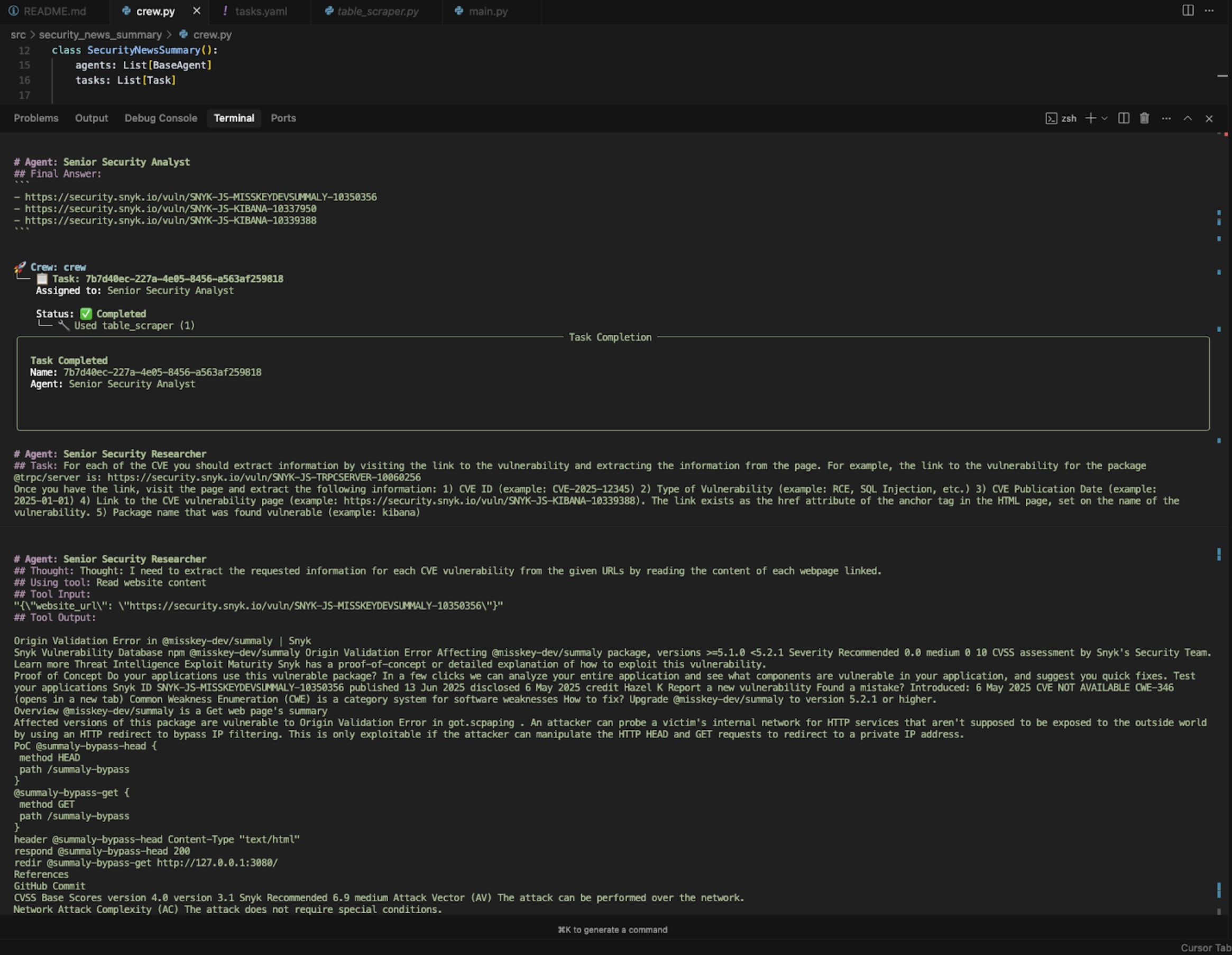This screenshot has height=955, width=1232.
Task: Click the crew.py breadcrumb item
Action: pos(205,34)
